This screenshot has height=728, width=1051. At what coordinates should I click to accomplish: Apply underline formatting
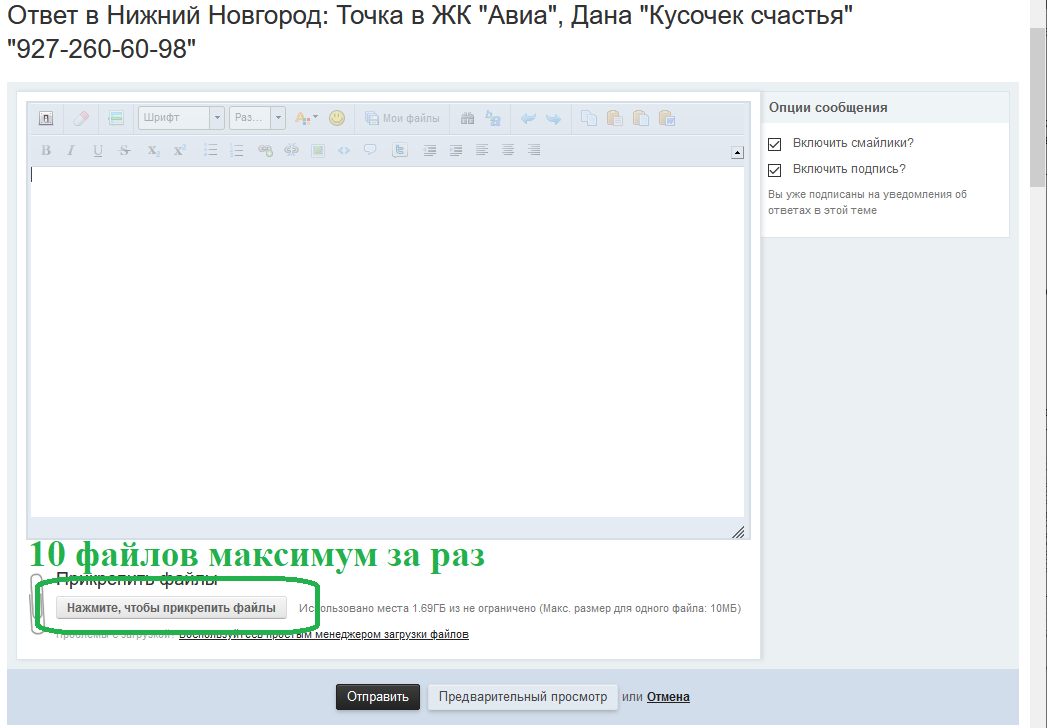pyautogui.click(x=98, y=150)
